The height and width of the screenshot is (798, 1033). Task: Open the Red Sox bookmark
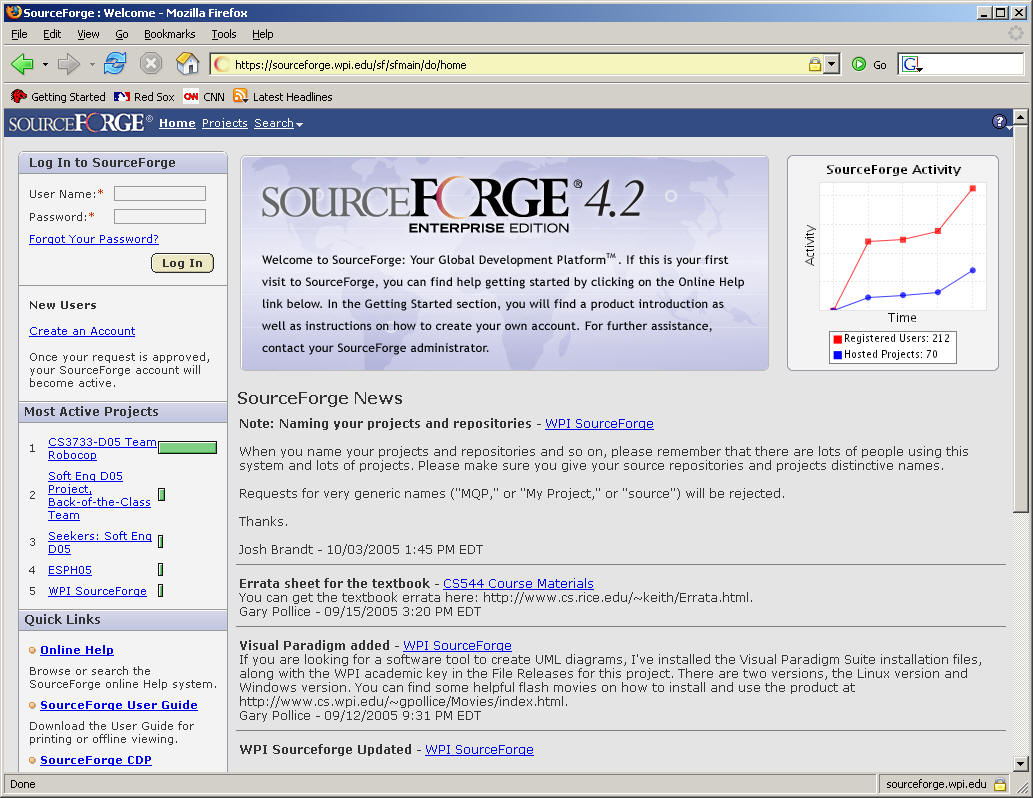(x=144, y=97)
